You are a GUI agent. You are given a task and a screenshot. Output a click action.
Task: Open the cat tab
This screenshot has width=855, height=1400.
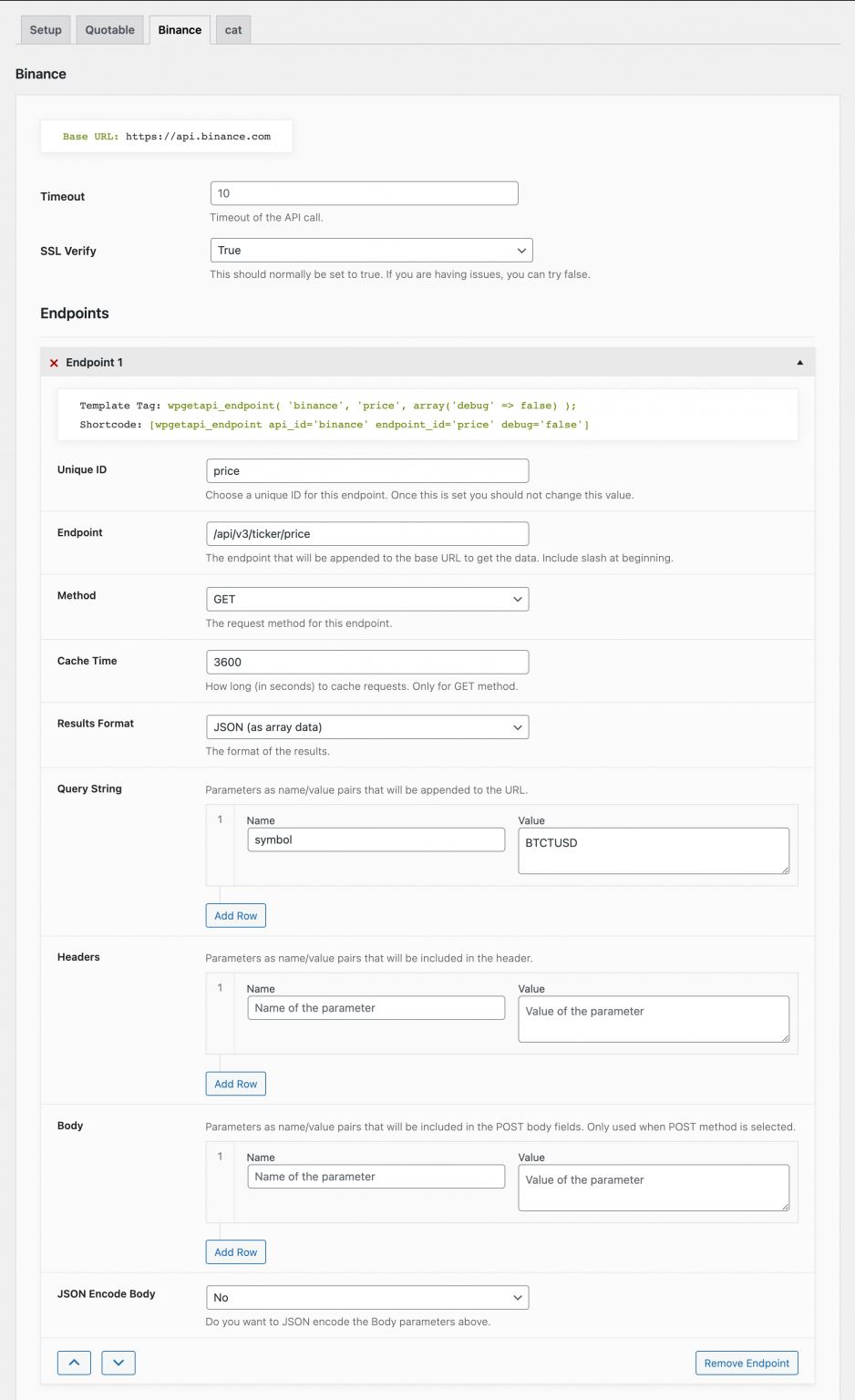(232, 29)
